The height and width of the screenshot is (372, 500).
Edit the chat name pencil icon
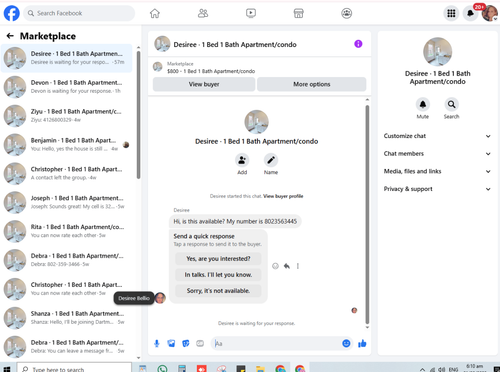click(271, 160)
